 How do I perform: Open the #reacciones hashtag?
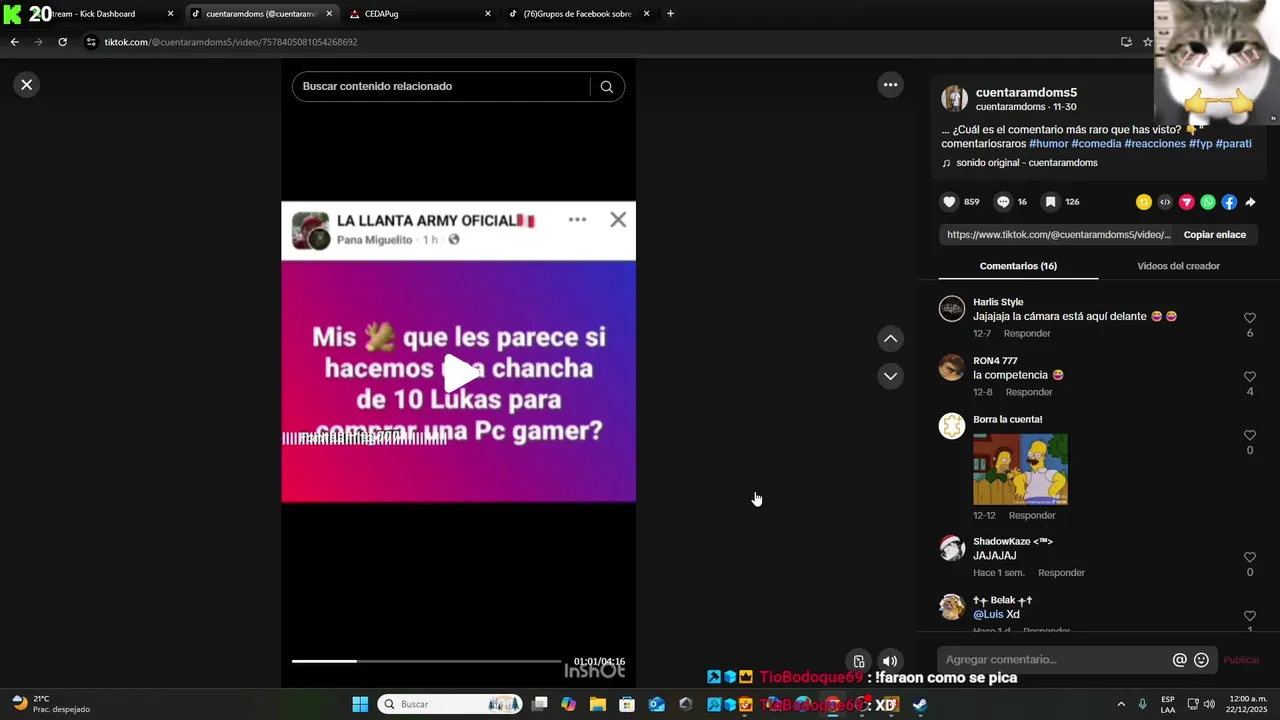coord(1155,144)
